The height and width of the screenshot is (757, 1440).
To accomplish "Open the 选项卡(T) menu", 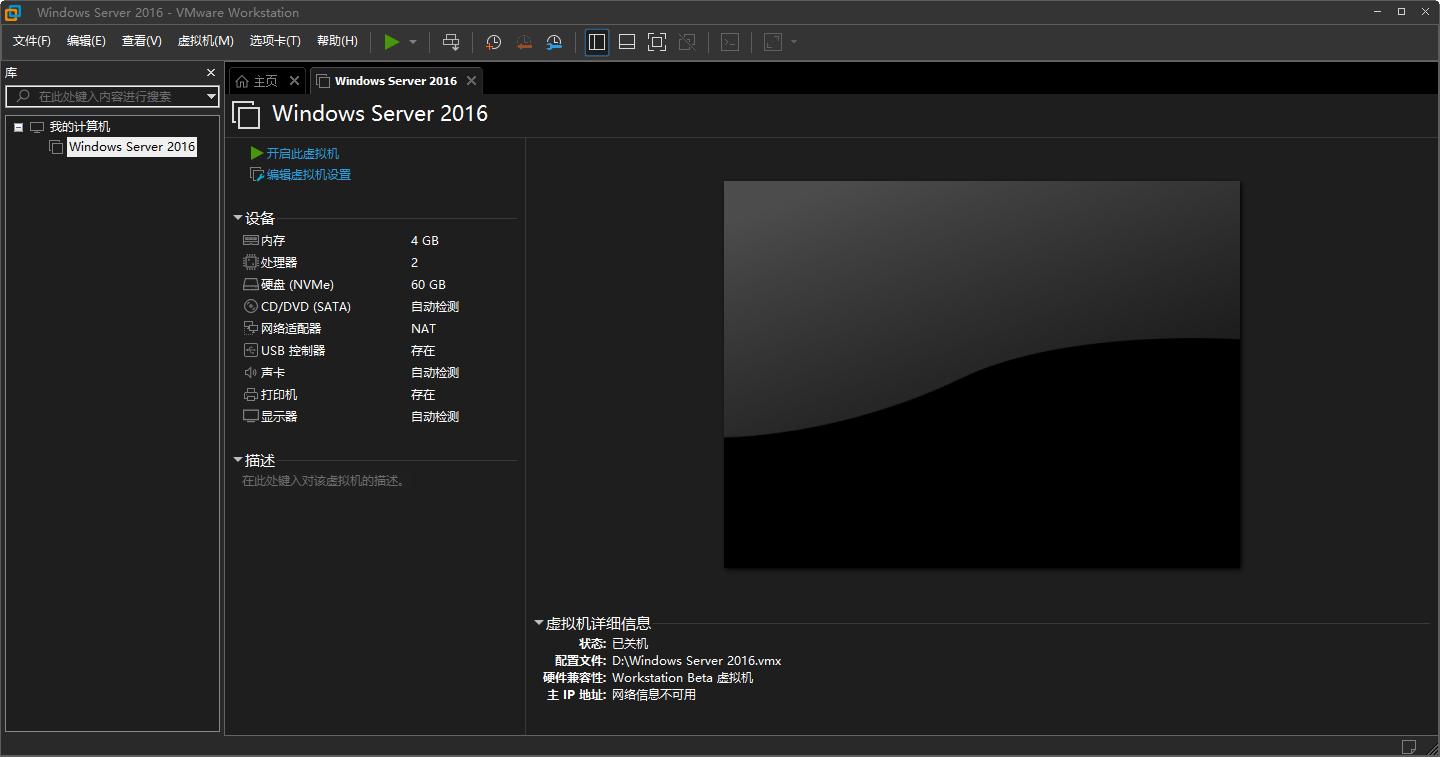I will [x=275, y=41].
